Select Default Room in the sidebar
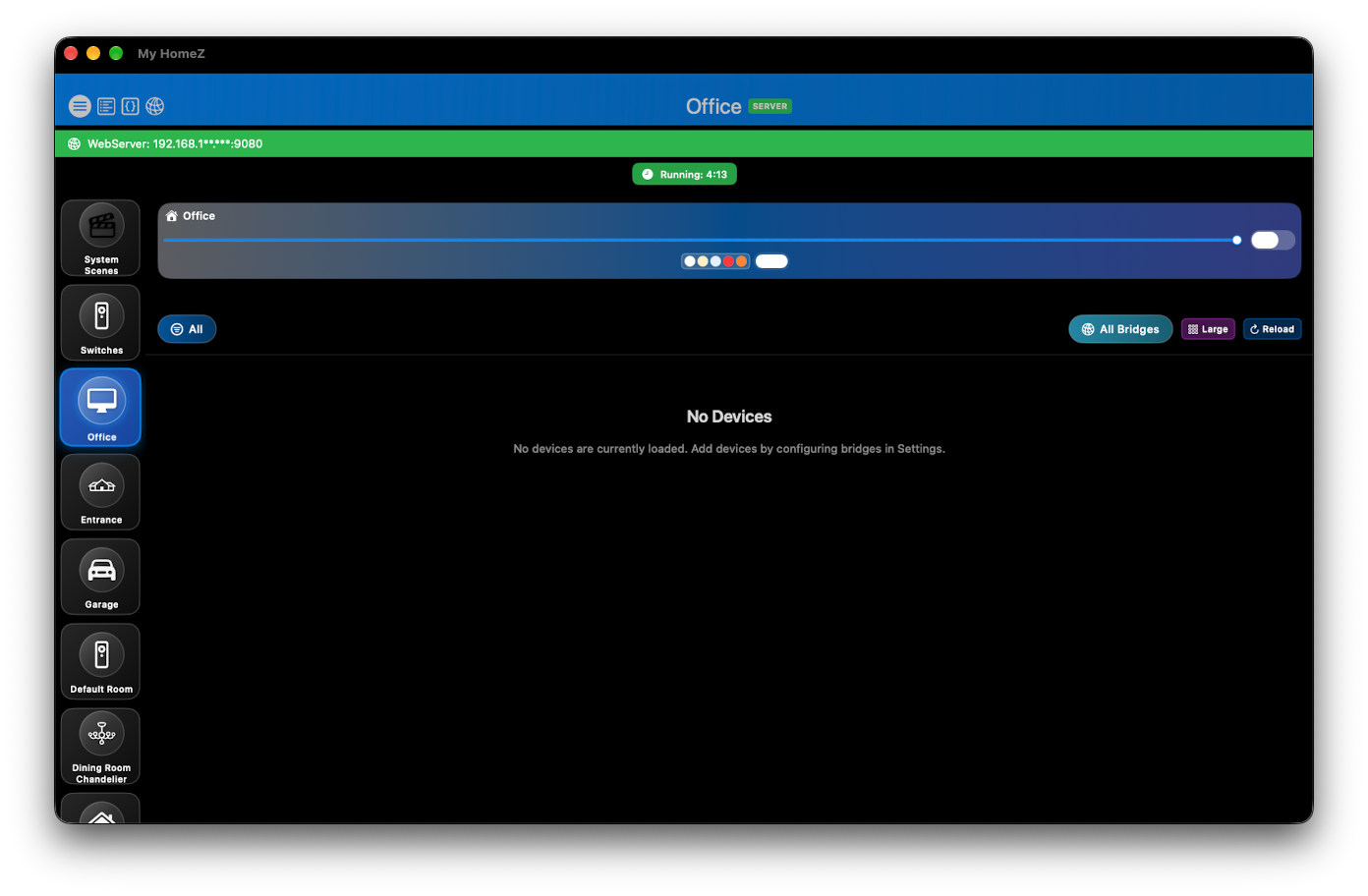The width and height of the screenshot is (1368, 896). click(100, 661)
